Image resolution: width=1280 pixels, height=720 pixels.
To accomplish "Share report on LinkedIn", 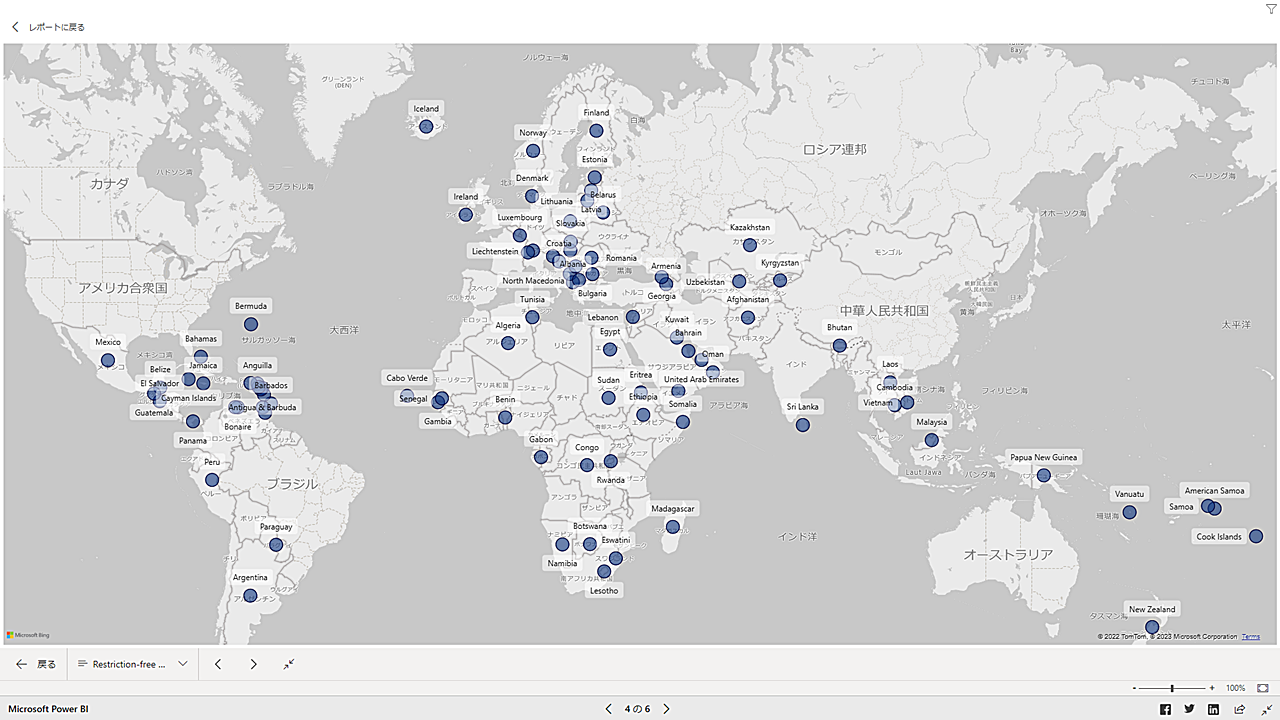I will 1213,709.
